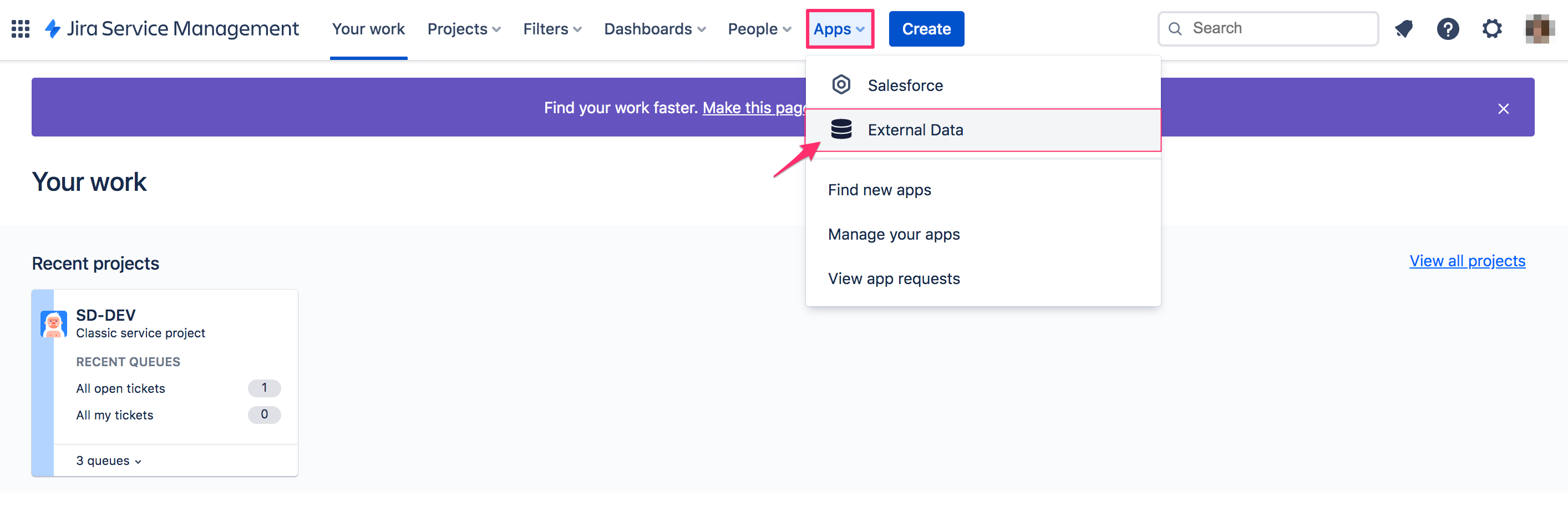
Task: Select External Data from the Apps menu
Action: pos(982,130)
